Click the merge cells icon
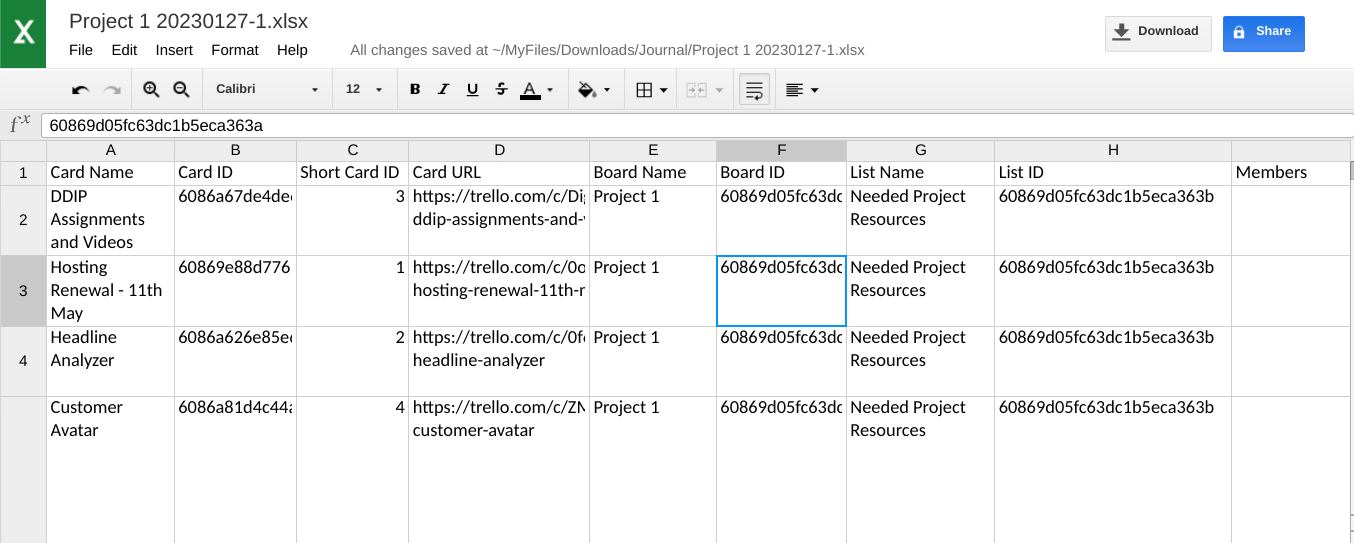Image resolution: width=1354 pixels, height=543 pixels. 697,89
